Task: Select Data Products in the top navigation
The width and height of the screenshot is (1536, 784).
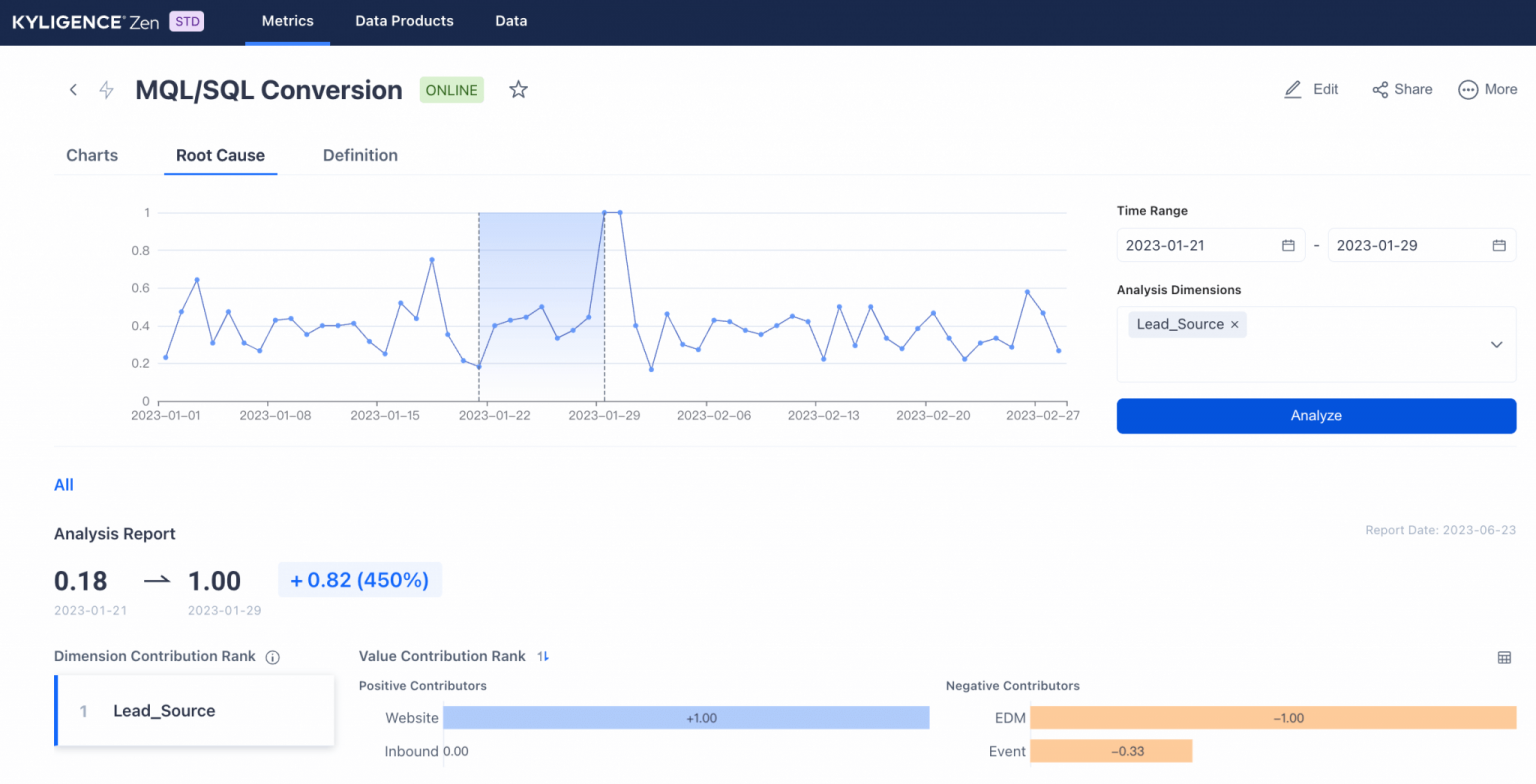Action: click(404, 21)
